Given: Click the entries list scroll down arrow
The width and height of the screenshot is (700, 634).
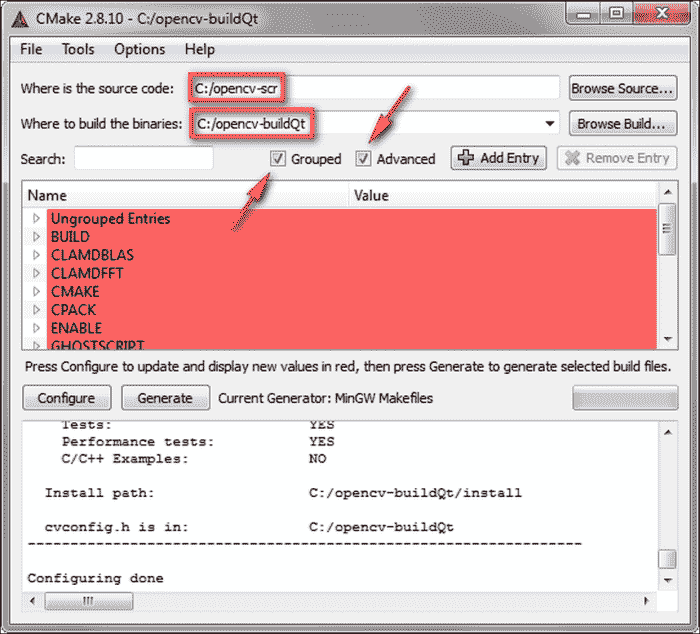Looking at the screenshot, I should 668,339.
